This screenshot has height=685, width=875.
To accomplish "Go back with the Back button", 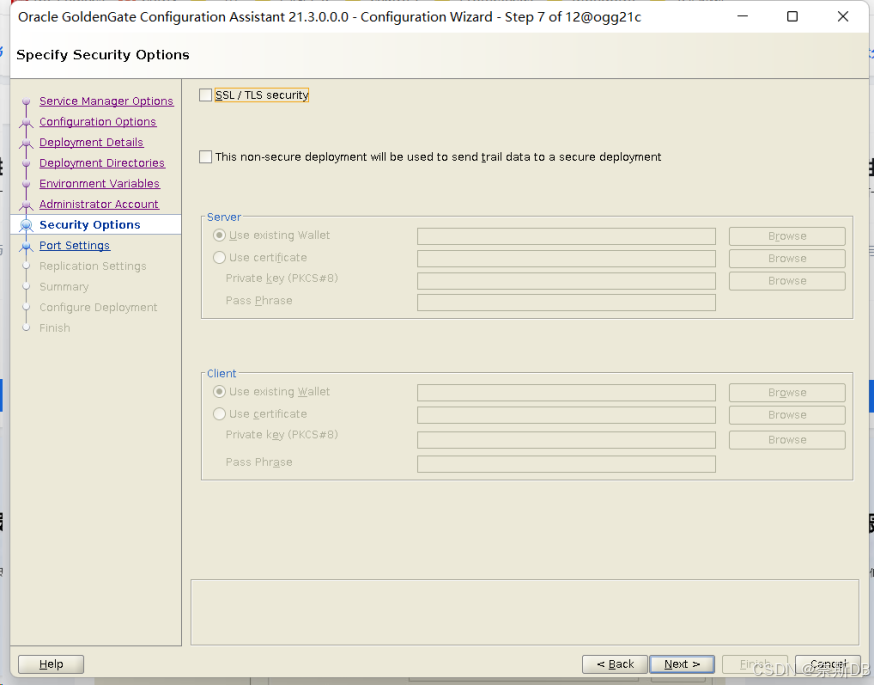I will 615,664.
